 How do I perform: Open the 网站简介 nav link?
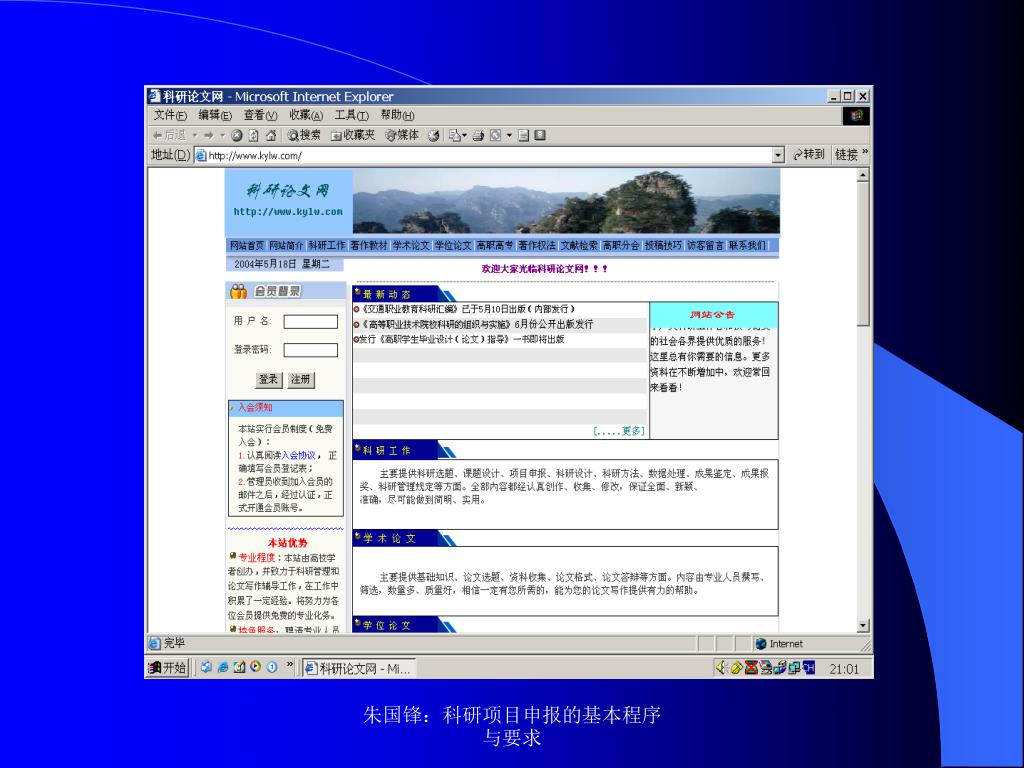point(286,246)
